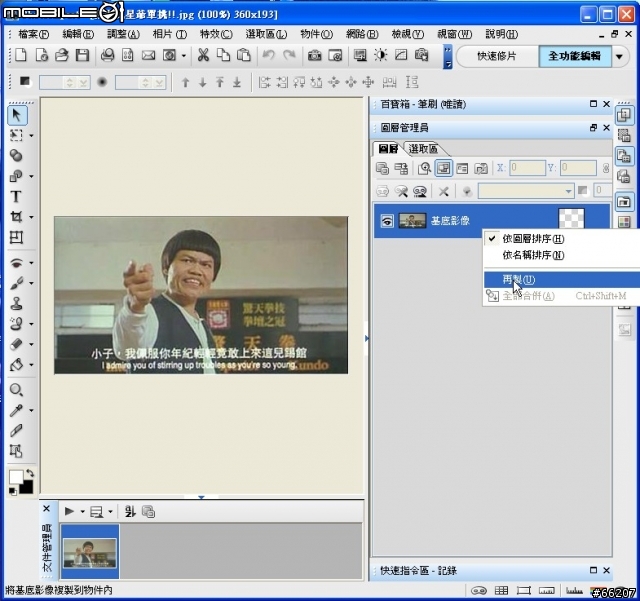Screen dimensions: 640x601
Task: Open the 視窗(W) menu
Action: (454, 34)
